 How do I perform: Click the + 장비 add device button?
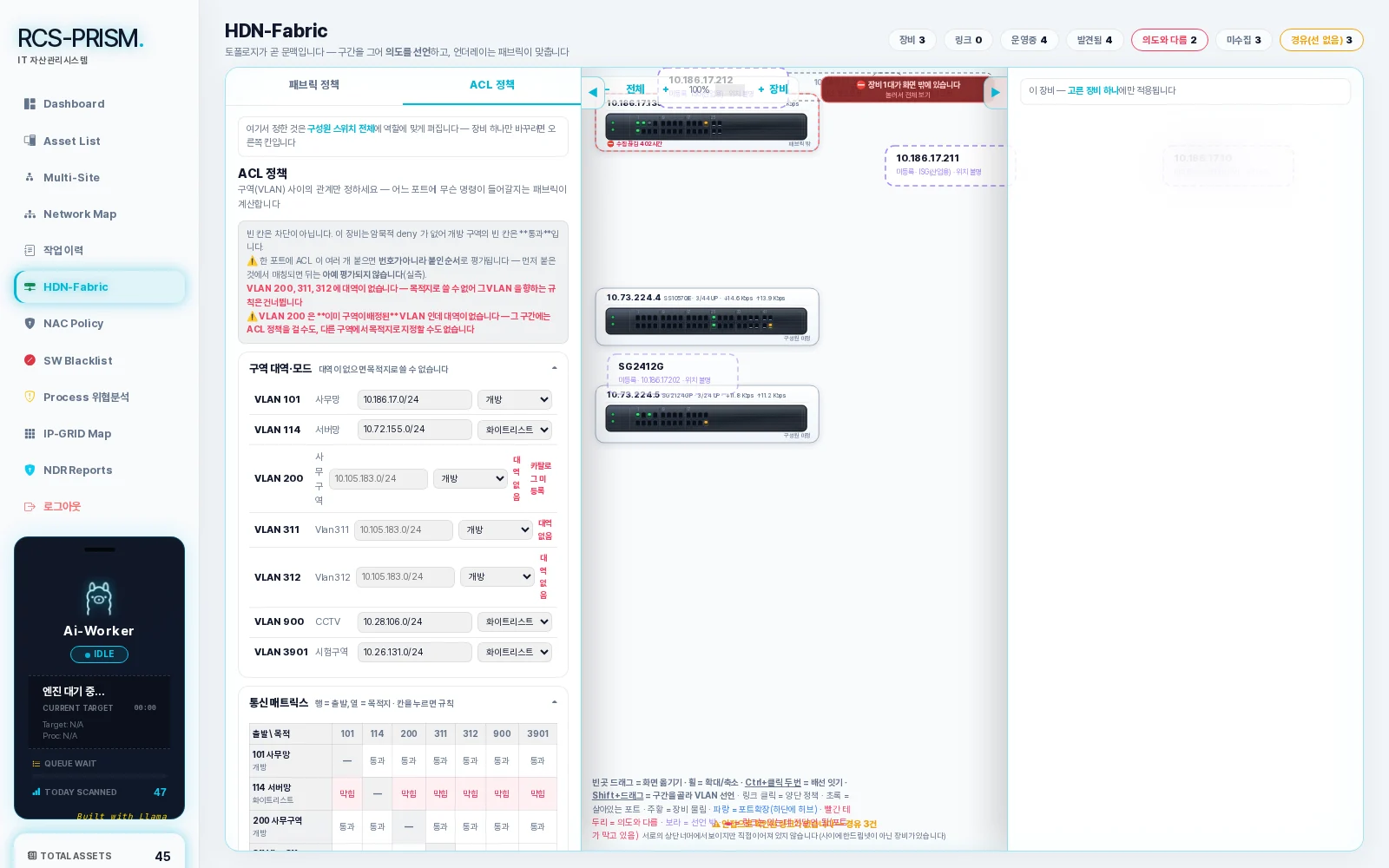tap(773, 89)
